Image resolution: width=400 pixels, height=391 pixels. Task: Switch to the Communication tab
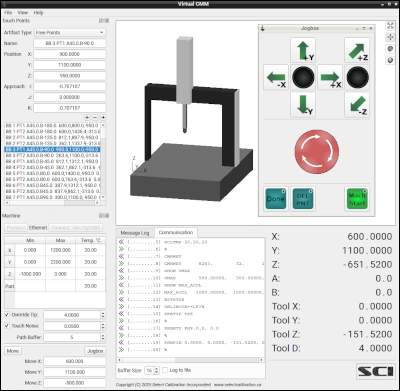176,232
